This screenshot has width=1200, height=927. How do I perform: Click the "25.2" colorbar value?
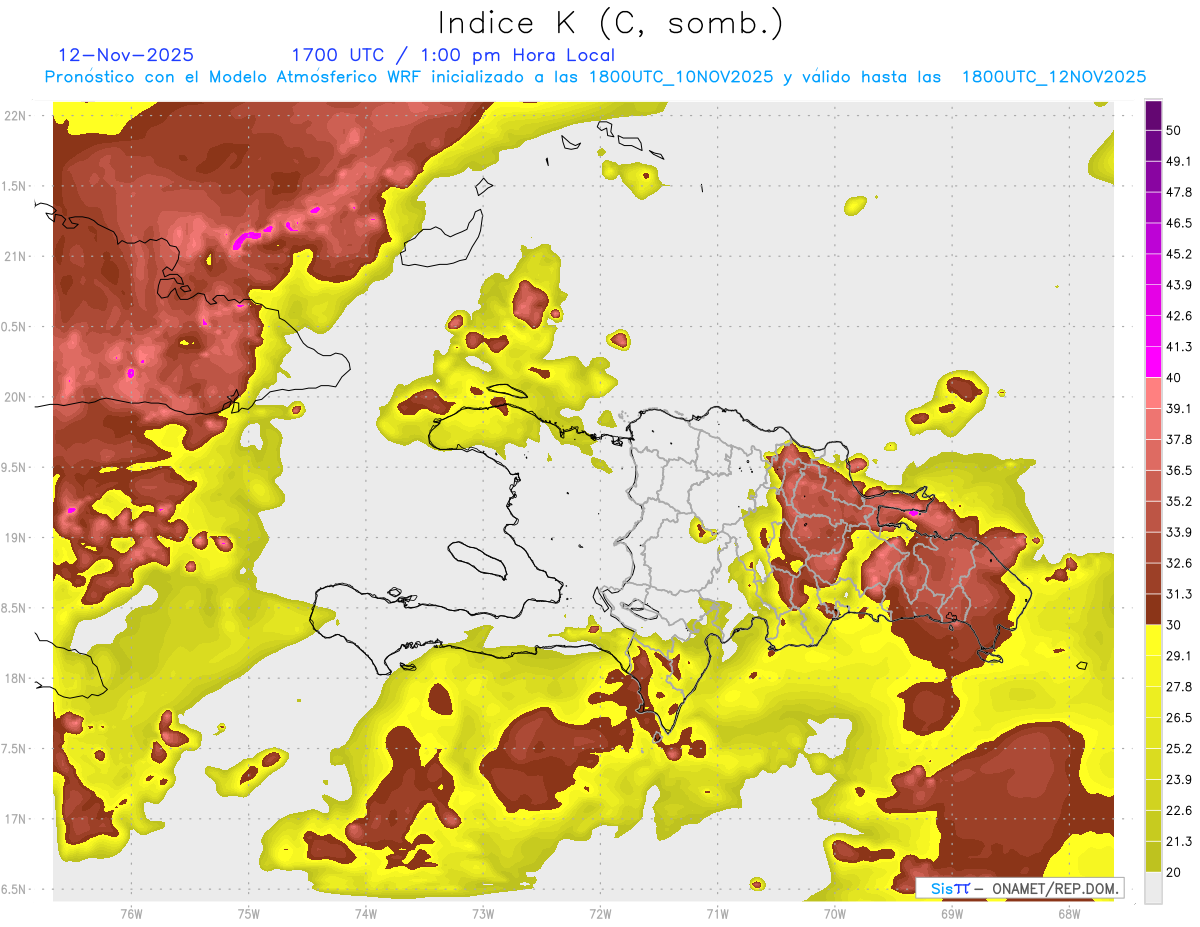[x=1179, y=749]
